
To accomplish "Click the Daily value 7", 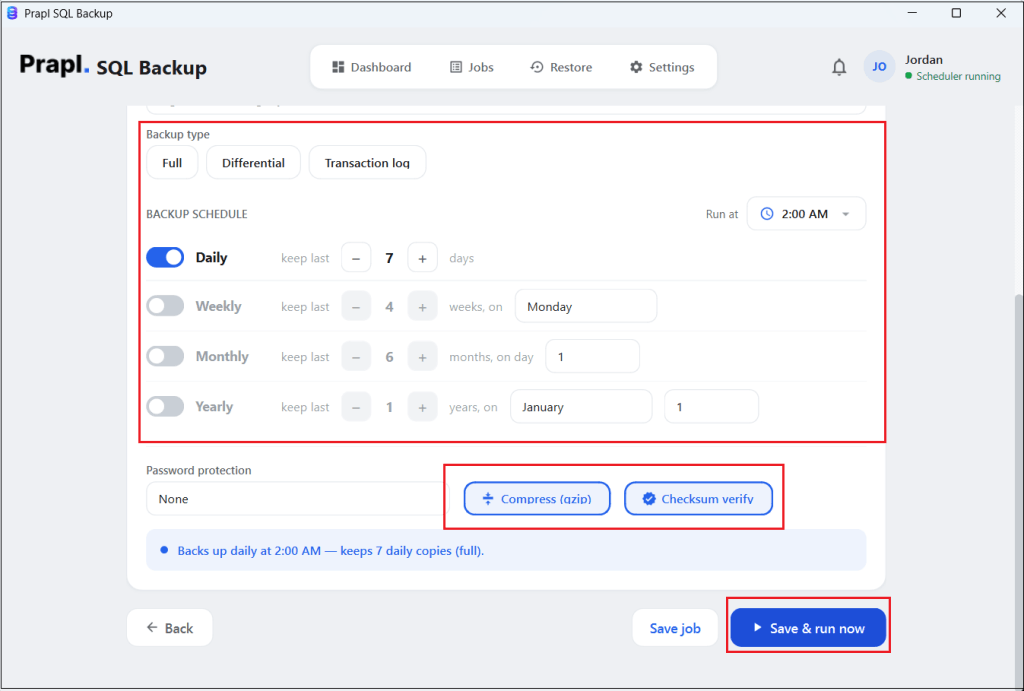I will (389, 258).
